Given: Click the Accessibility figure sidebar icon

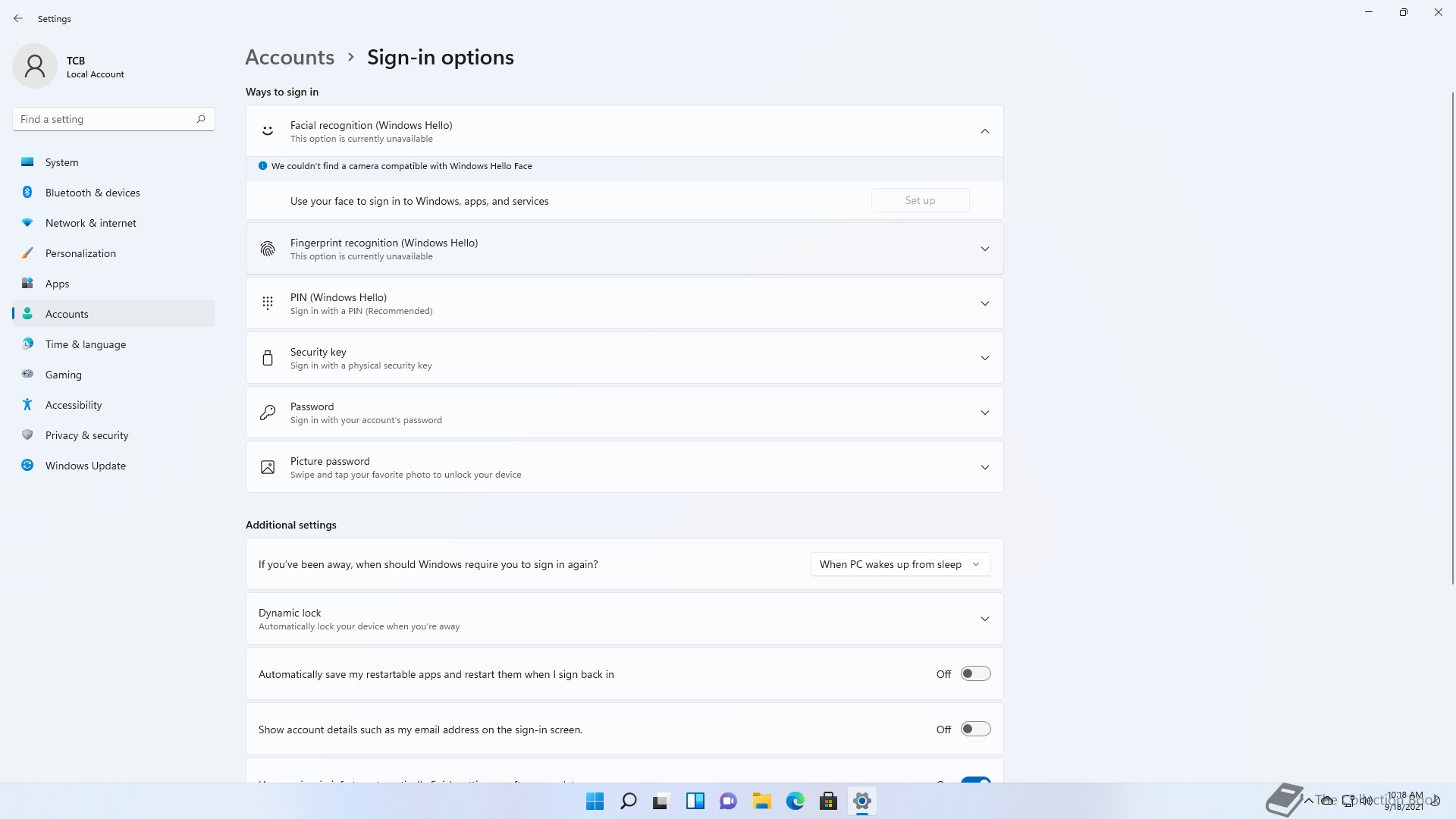Looking at the screenshot, I should point(27,404).
